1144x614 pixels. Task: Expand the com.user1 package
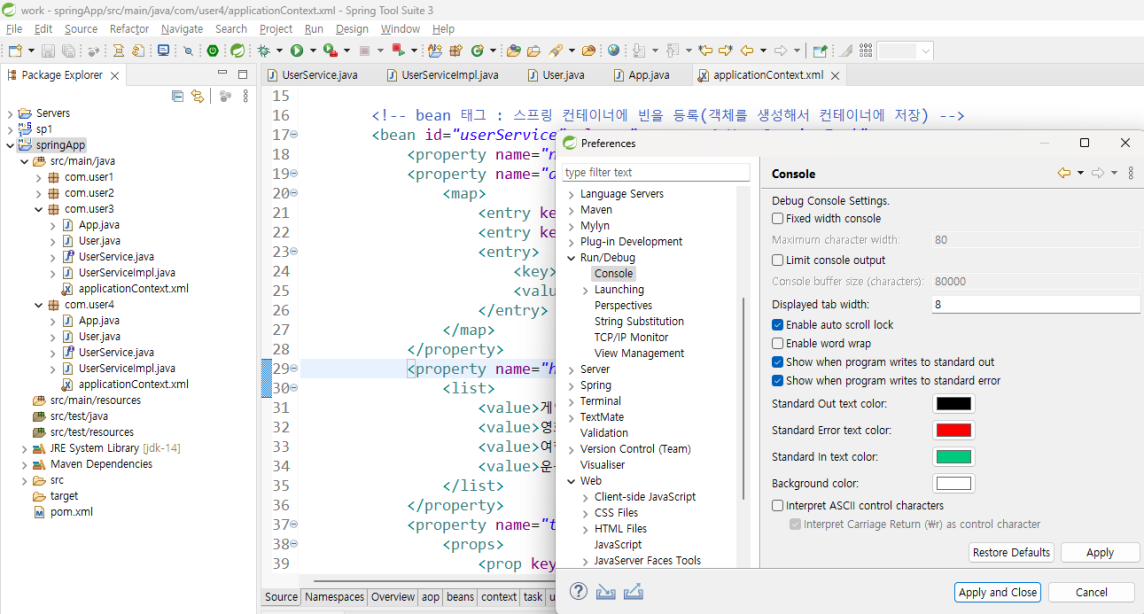(x=39, y=177)
